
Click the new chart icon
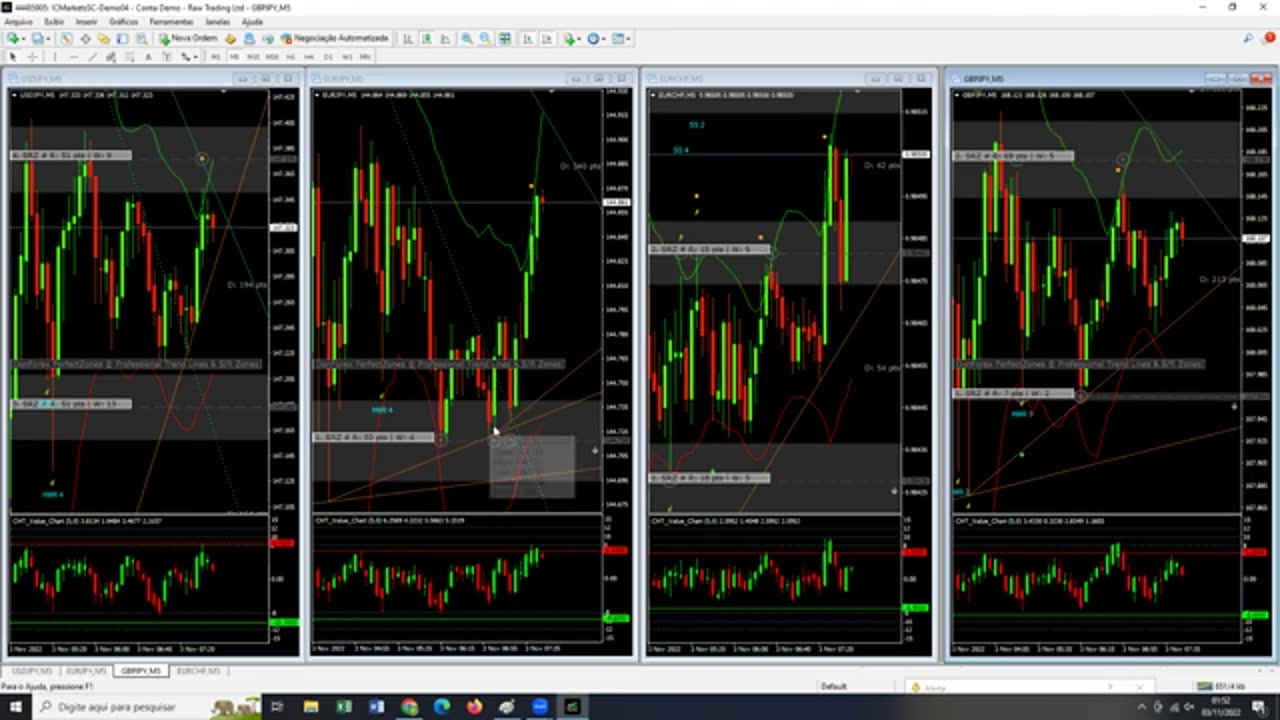[x=13, y=38]
